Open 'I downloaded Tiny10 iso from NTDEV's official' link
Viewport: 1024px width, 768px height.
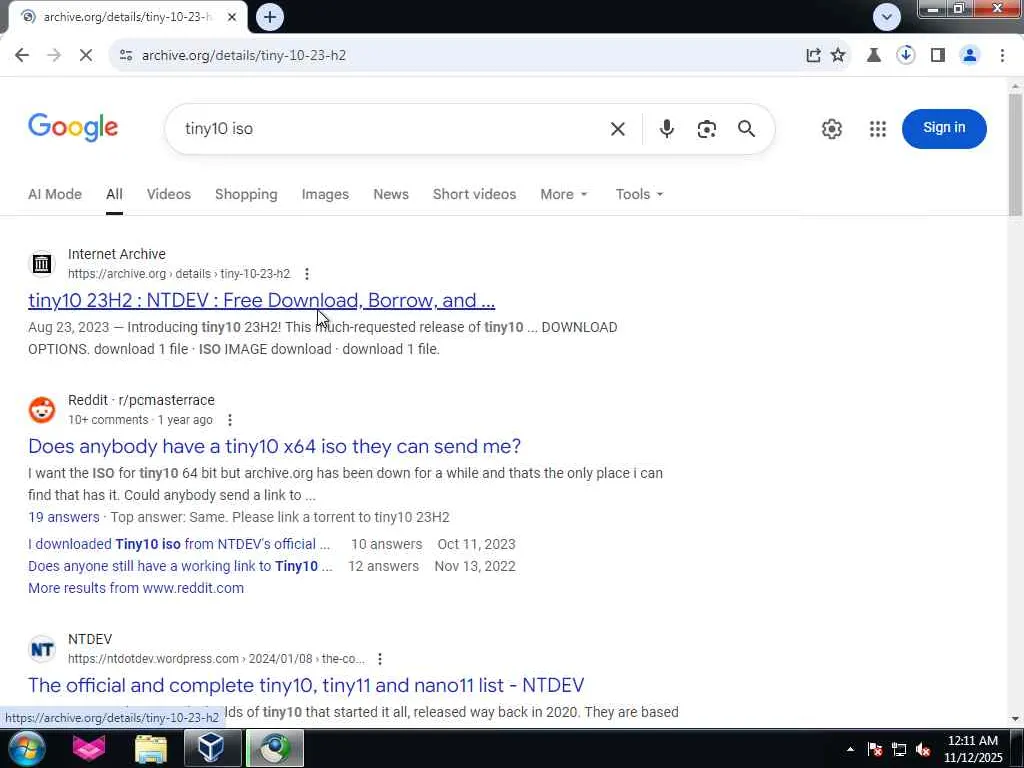[178, 544]
